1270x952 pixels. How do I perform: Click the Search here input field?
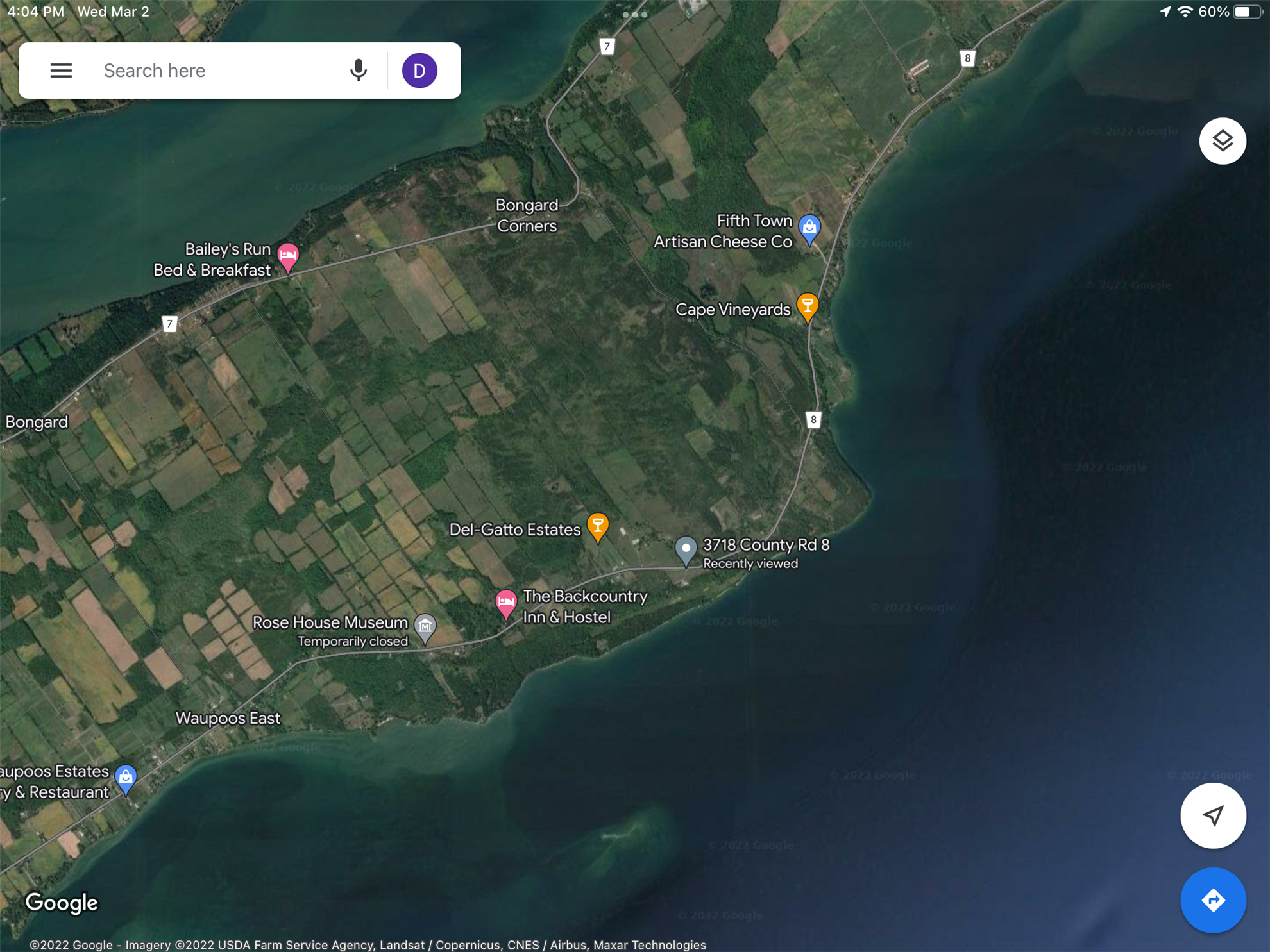pyautogui.click(x=218, y=71)
